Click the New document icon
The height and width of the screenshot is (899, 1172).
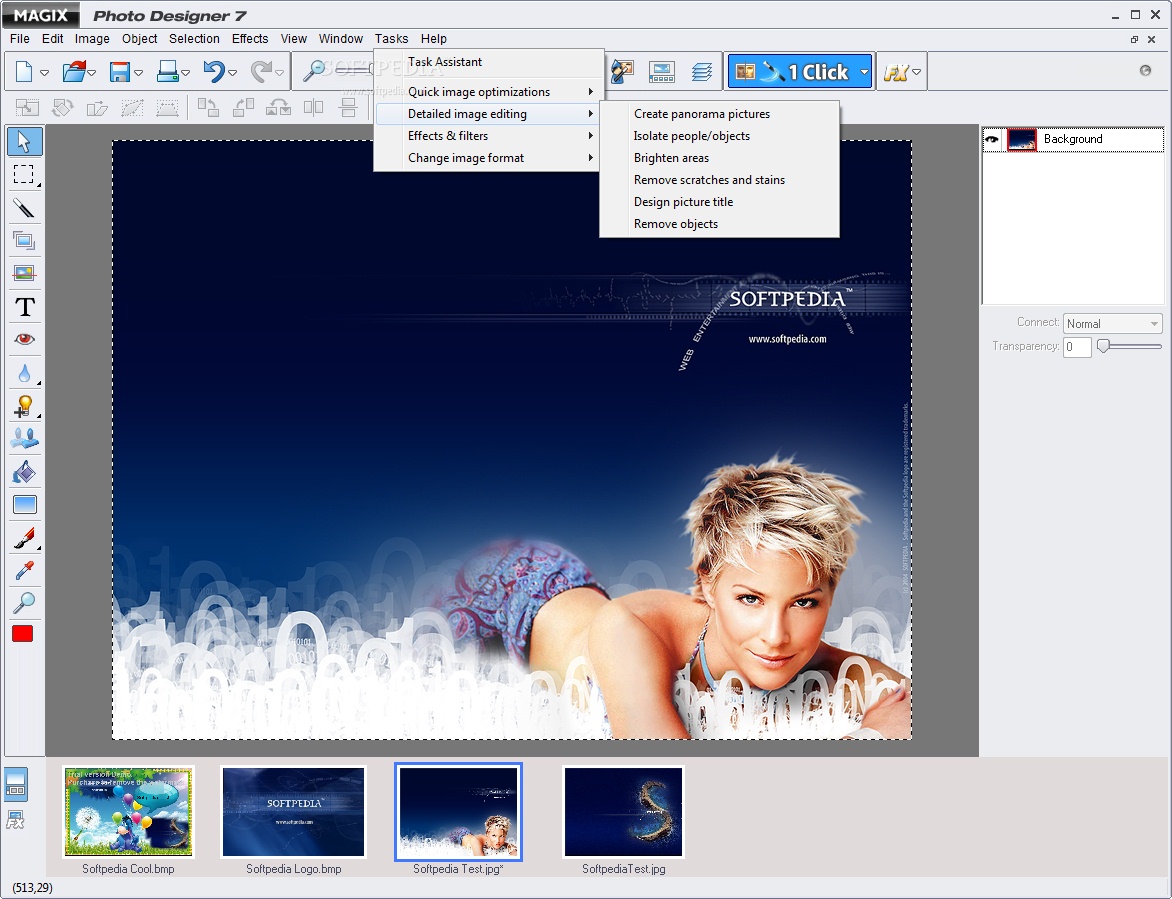pos(24,72)
